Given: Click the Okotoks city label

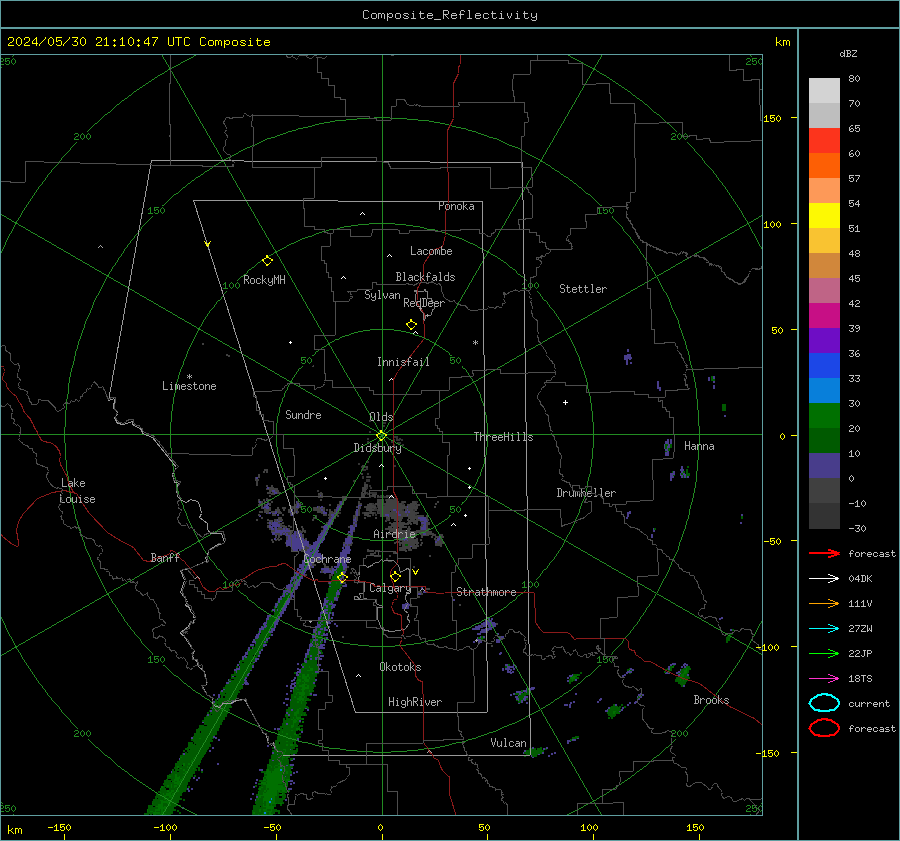Looking at the screenshot, I should (400, 667).
